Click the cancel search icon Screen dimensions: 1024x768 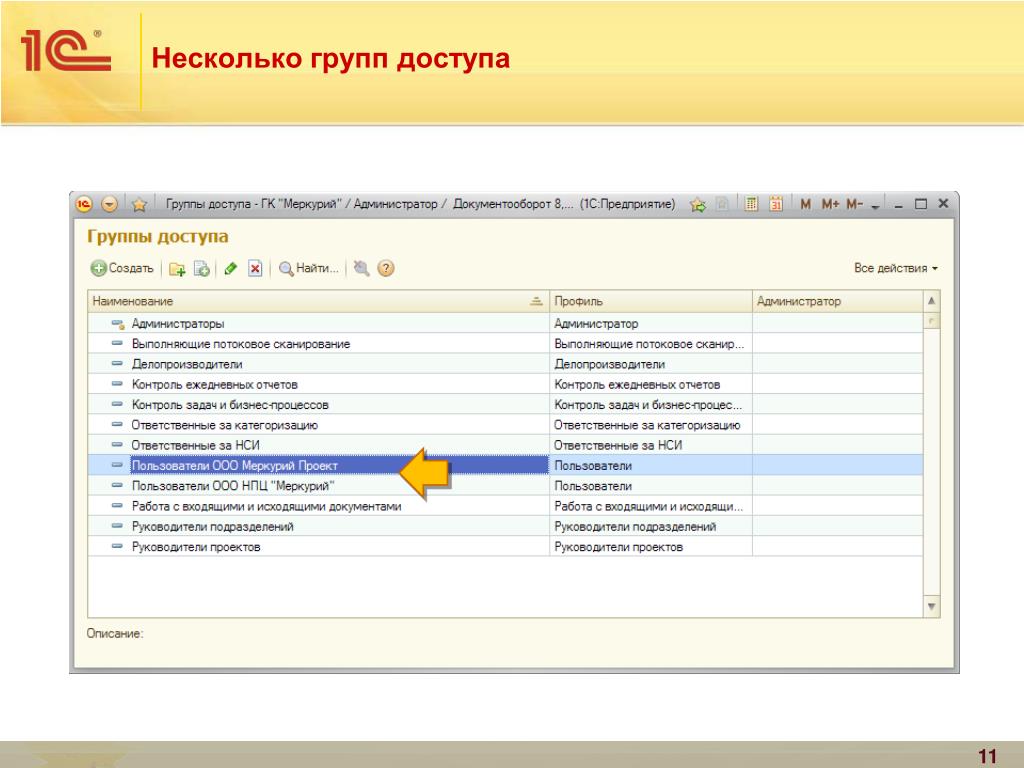click(361, 268)
